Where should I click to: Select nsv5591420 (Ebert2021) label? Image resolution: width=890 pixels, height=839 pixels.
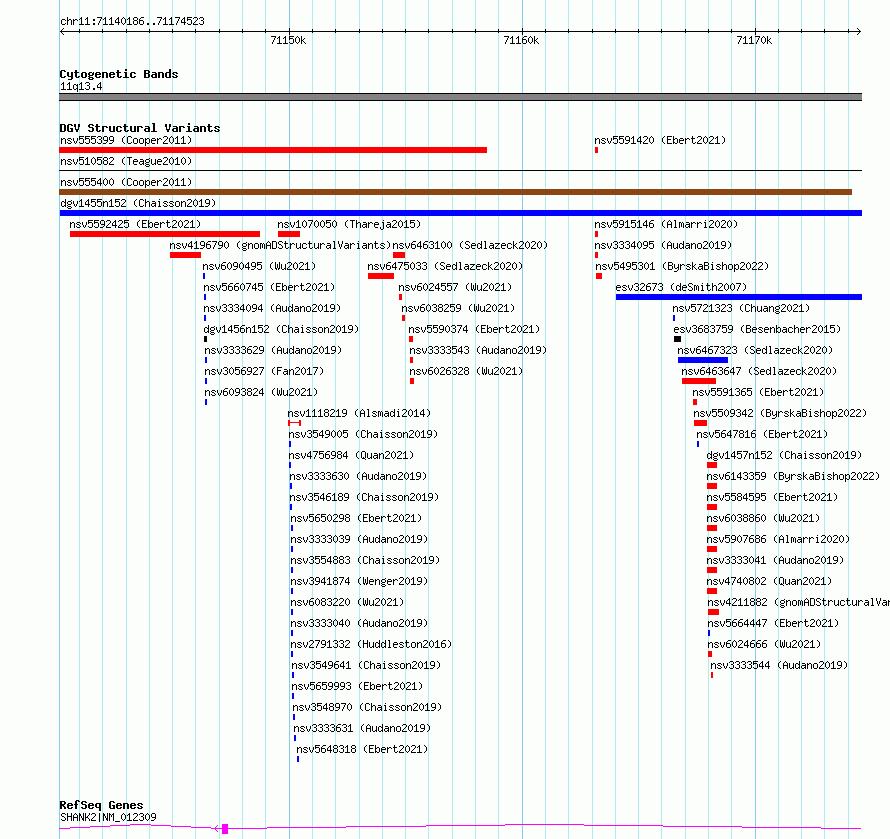tap(660, 140)
